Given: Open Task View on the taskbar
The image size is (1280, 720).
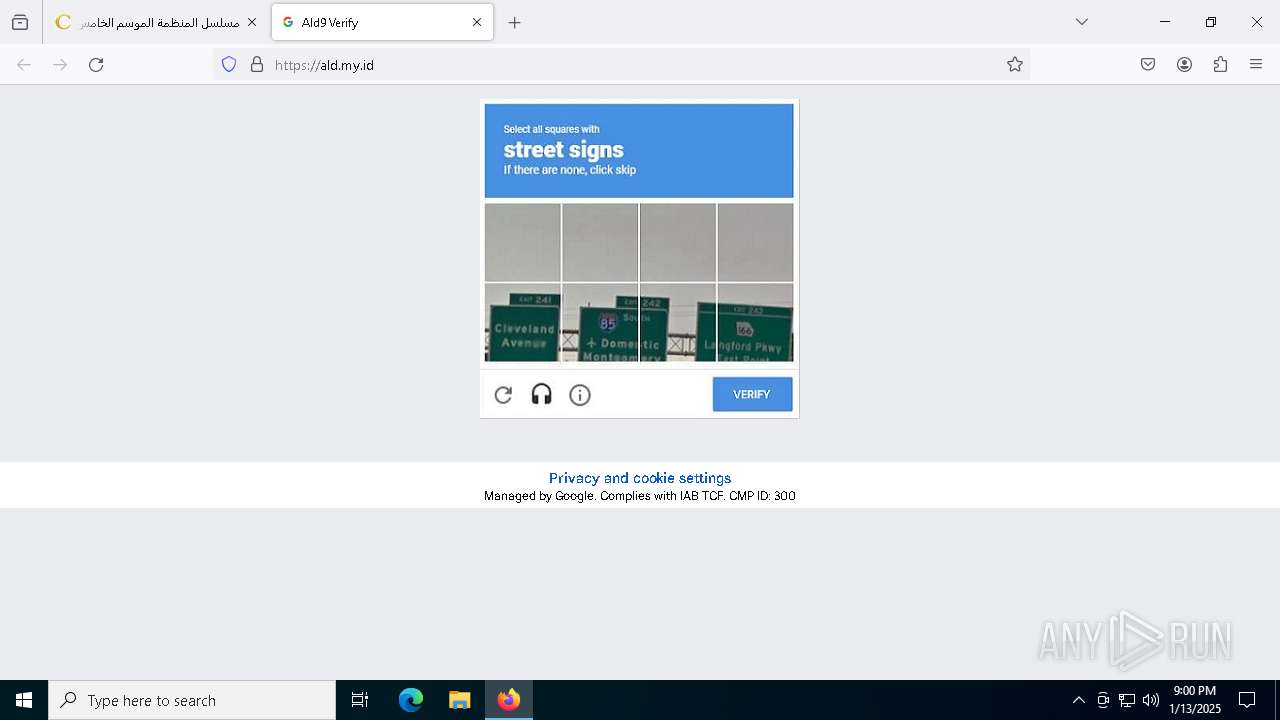Looking at the screenshot, I should click(360, 700).
